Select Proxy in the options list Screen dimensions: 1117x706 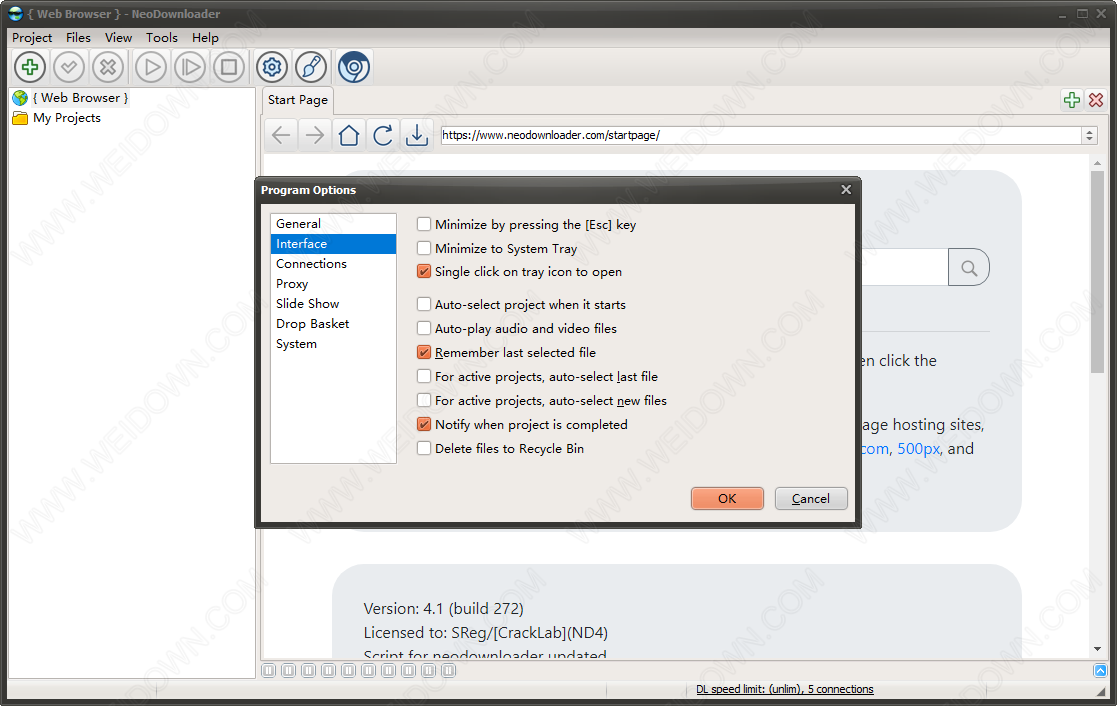(x=333, y=284)
